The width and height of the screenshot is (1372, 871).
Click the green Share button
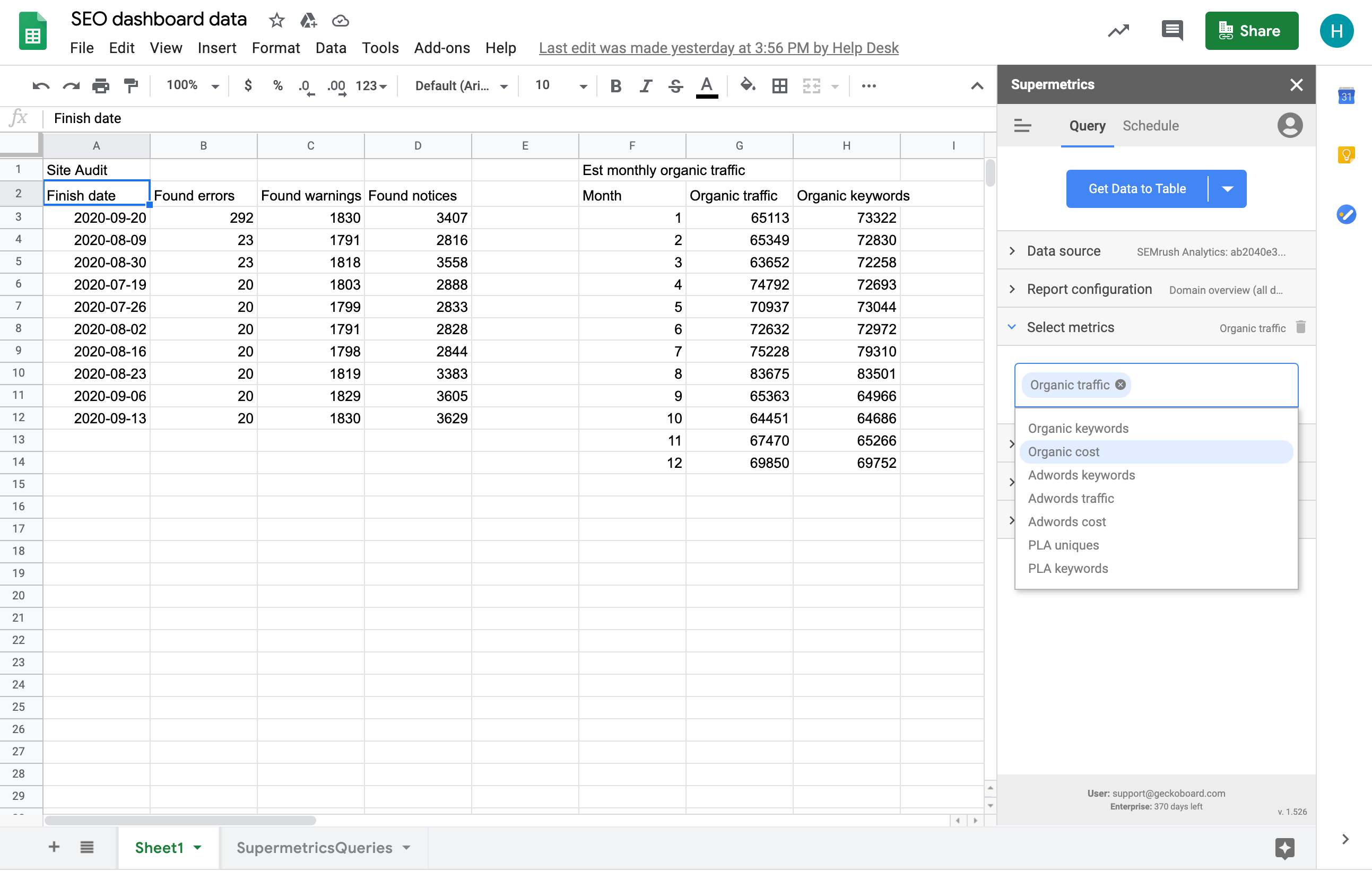(x=1251, y=31)
